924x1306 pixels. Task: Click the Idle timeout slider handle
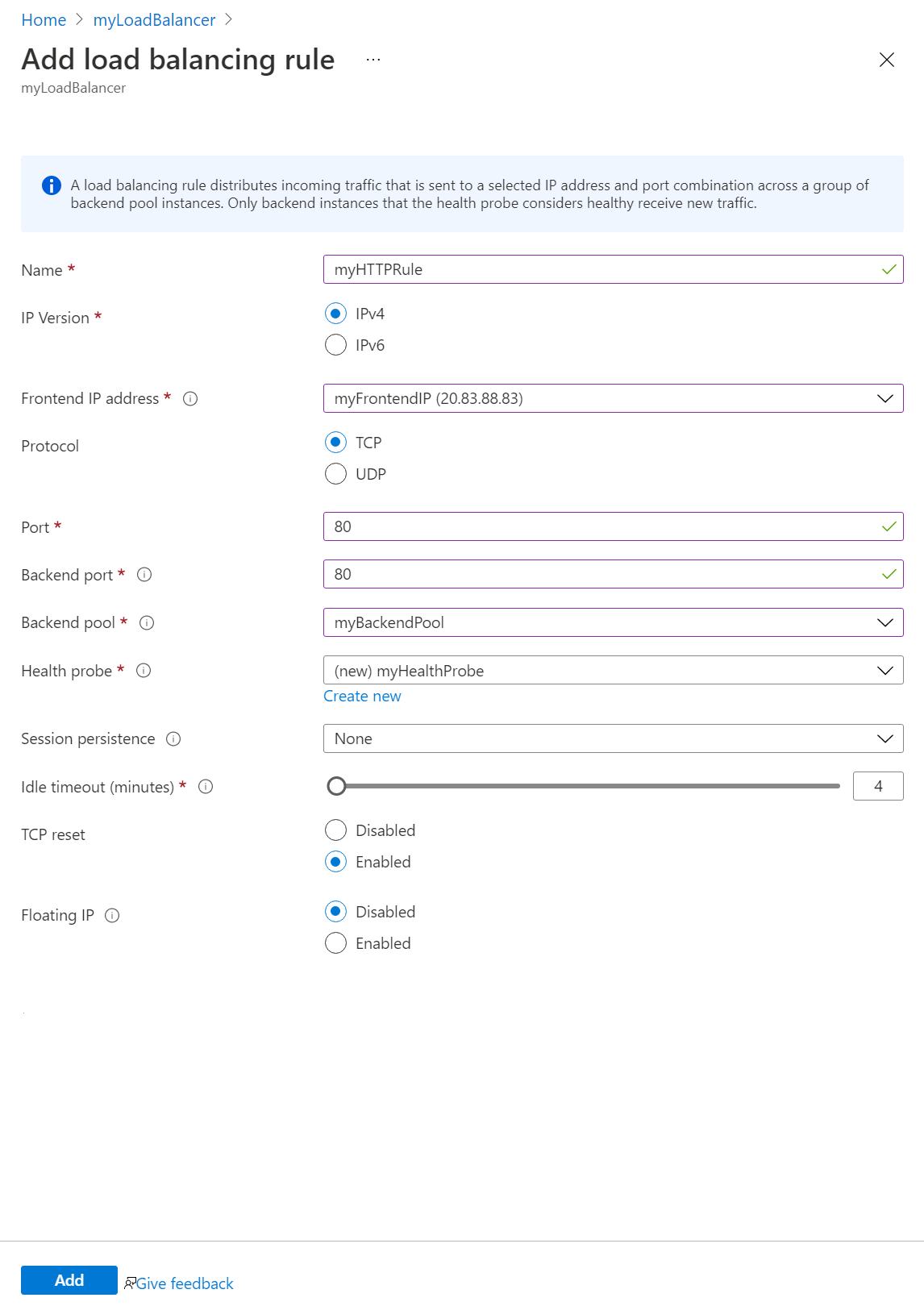(x=336, y=786)
